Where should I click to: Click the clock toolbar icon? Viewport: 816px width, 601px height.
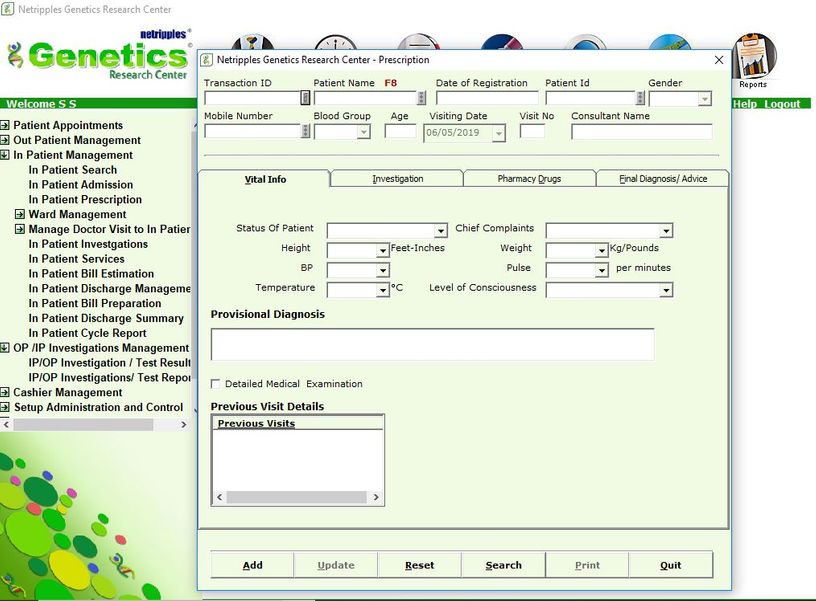[336, 42]
